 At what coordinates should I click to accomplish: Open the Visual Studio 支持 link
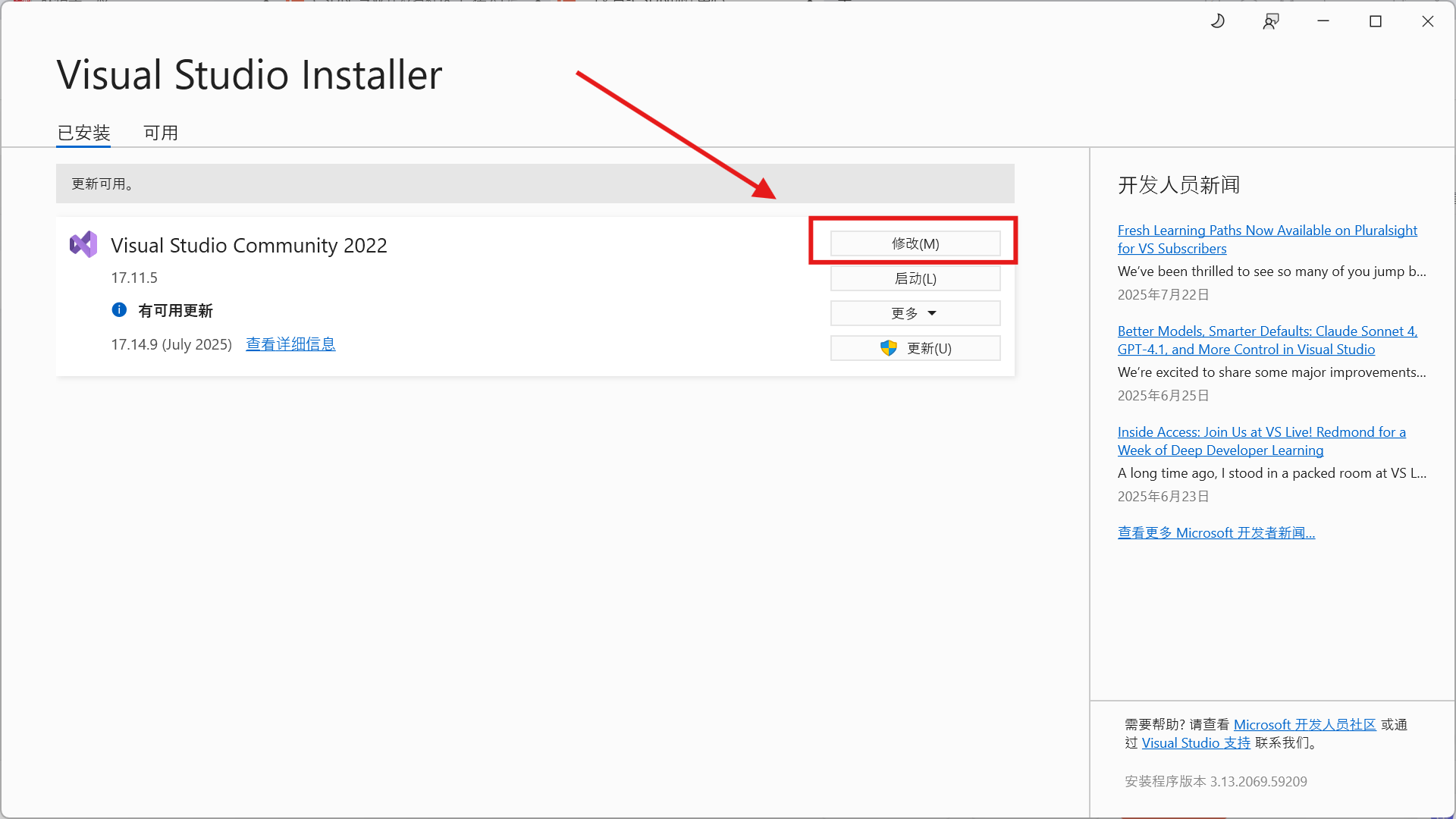coord(1196,743)
